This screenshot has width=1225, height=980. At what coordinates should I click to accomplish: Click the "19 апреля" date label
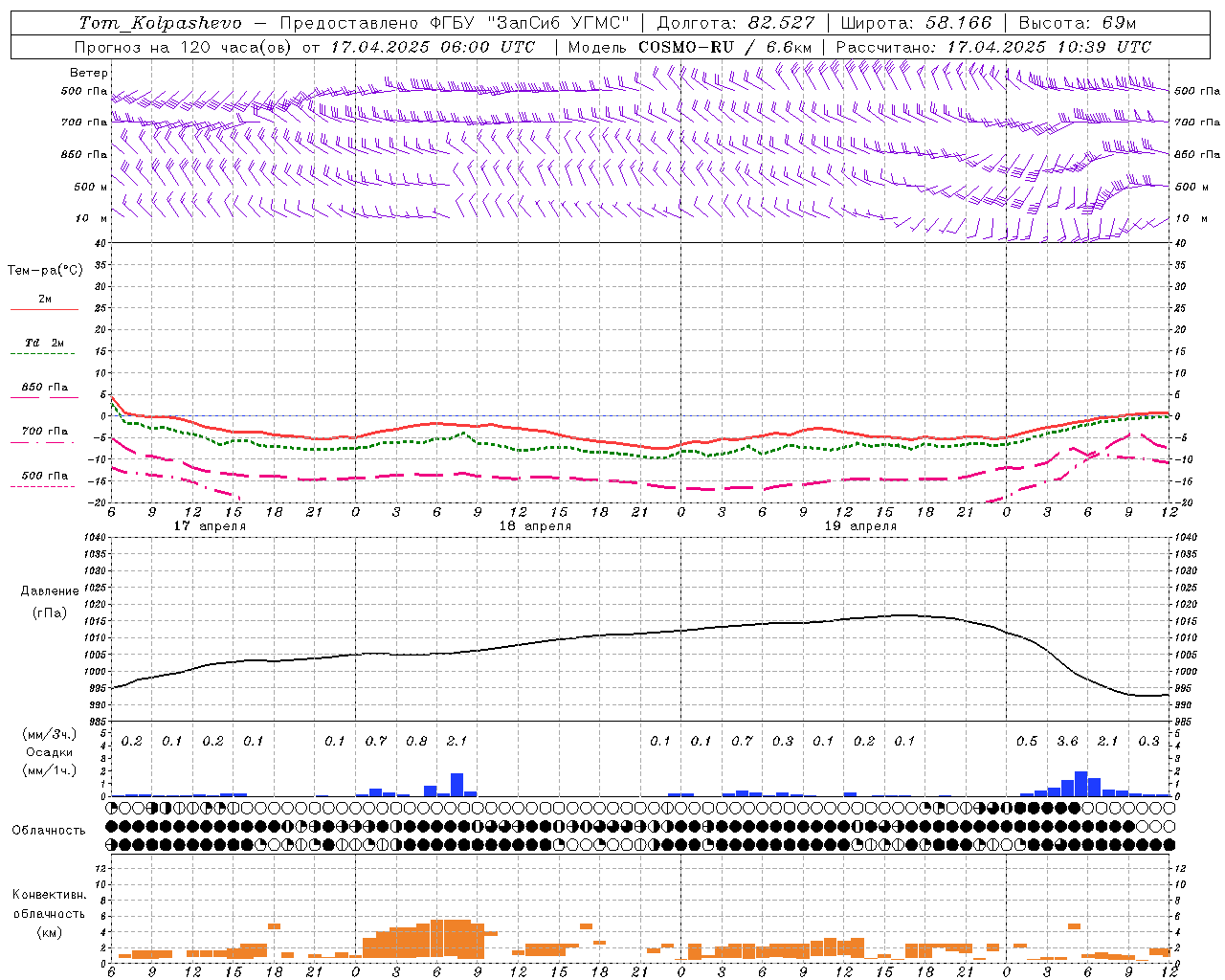pos(860,526)
